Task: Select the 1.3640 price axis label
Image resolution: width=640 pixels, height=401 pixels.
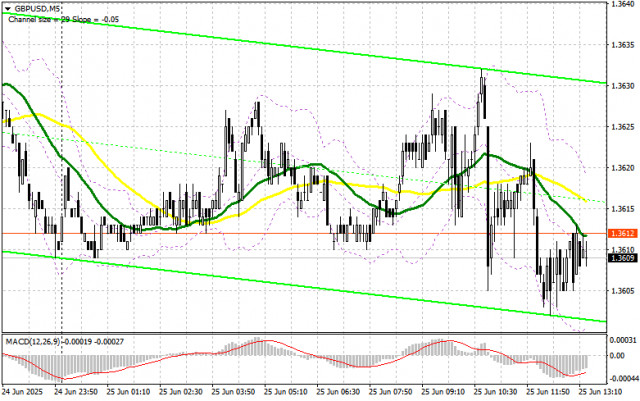Action: pyautogui.click(x=622, y=4)
